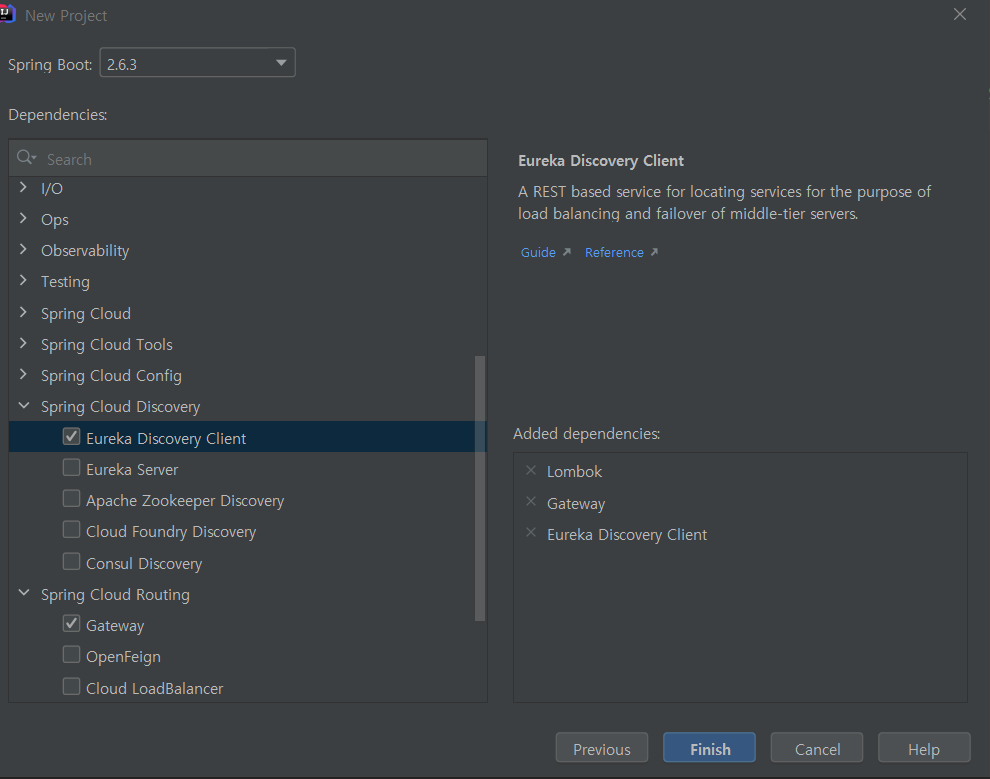Remove Lombok from added dependencies
Image resolution: width=990 pixels, height=779 pixels.
(531, 470)
